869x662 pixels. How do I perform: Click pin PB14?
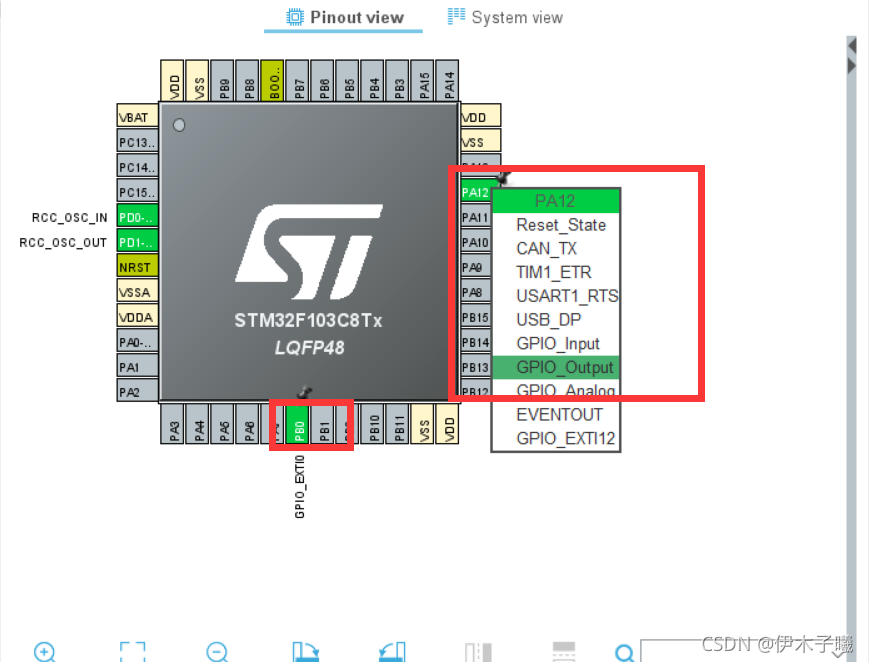click(476, 343)
